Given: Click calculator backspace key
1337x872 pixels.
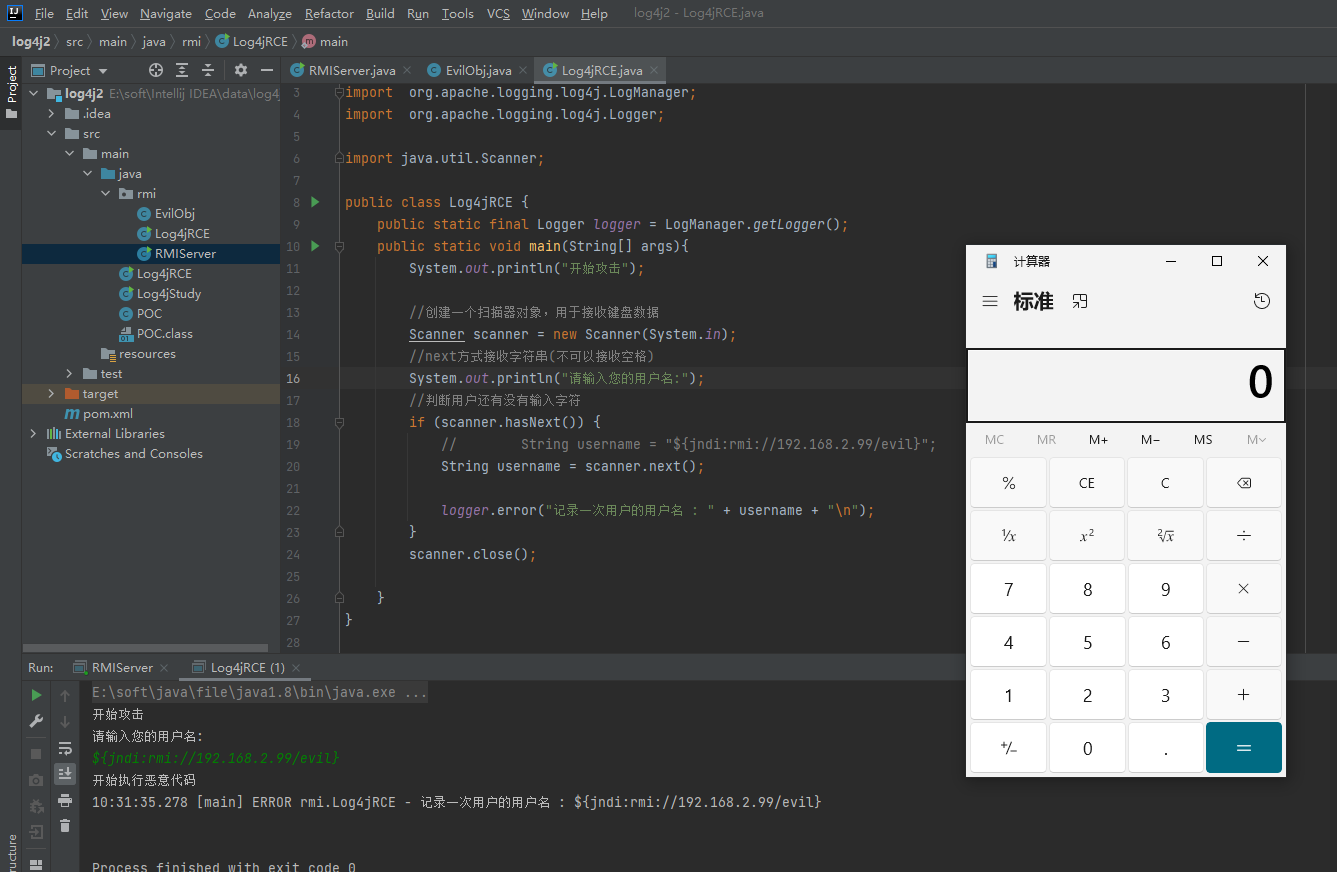Looking at the screenshot, I should [x=1244, y=483].
